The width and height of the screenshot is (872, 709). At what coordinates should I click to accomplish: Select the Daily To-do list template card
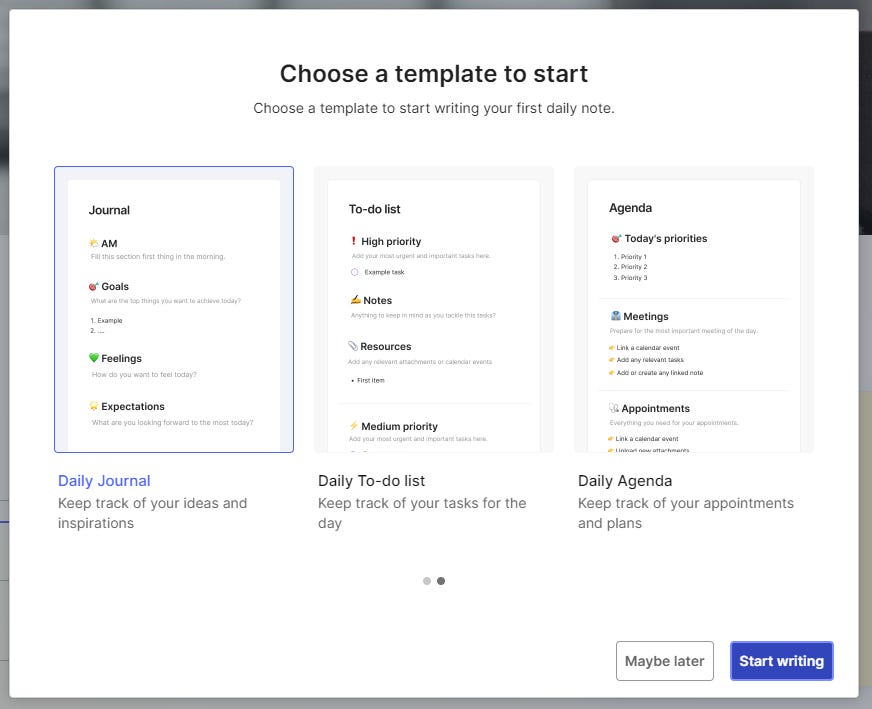tap(433, 310)
